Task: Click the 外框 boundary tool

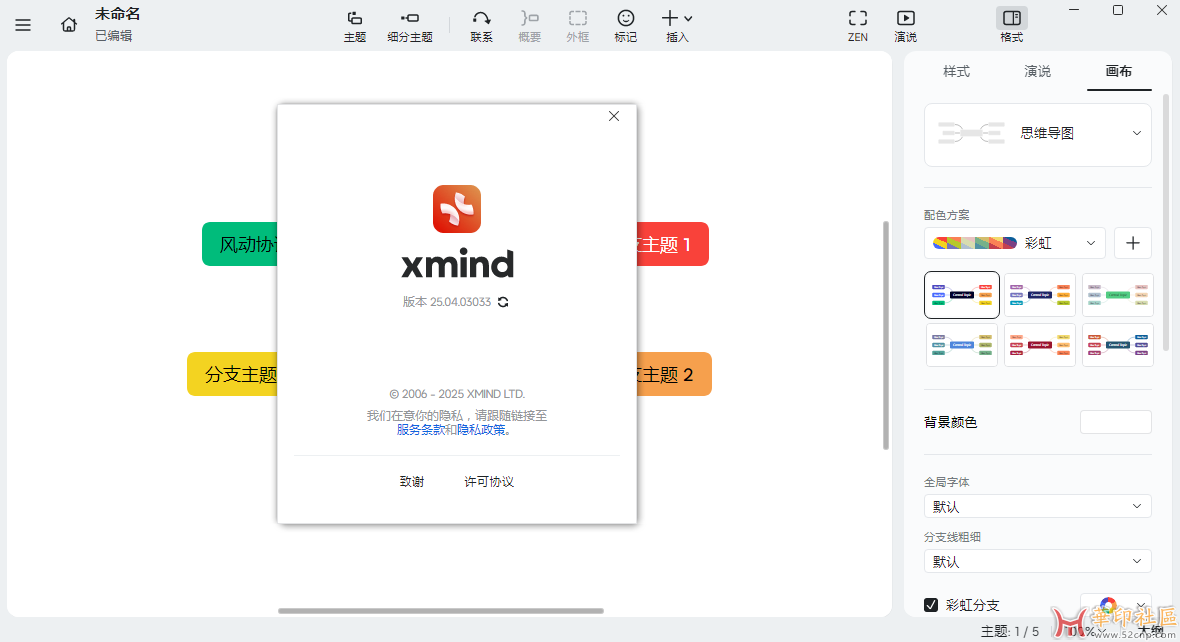Action: coord(577,26)
